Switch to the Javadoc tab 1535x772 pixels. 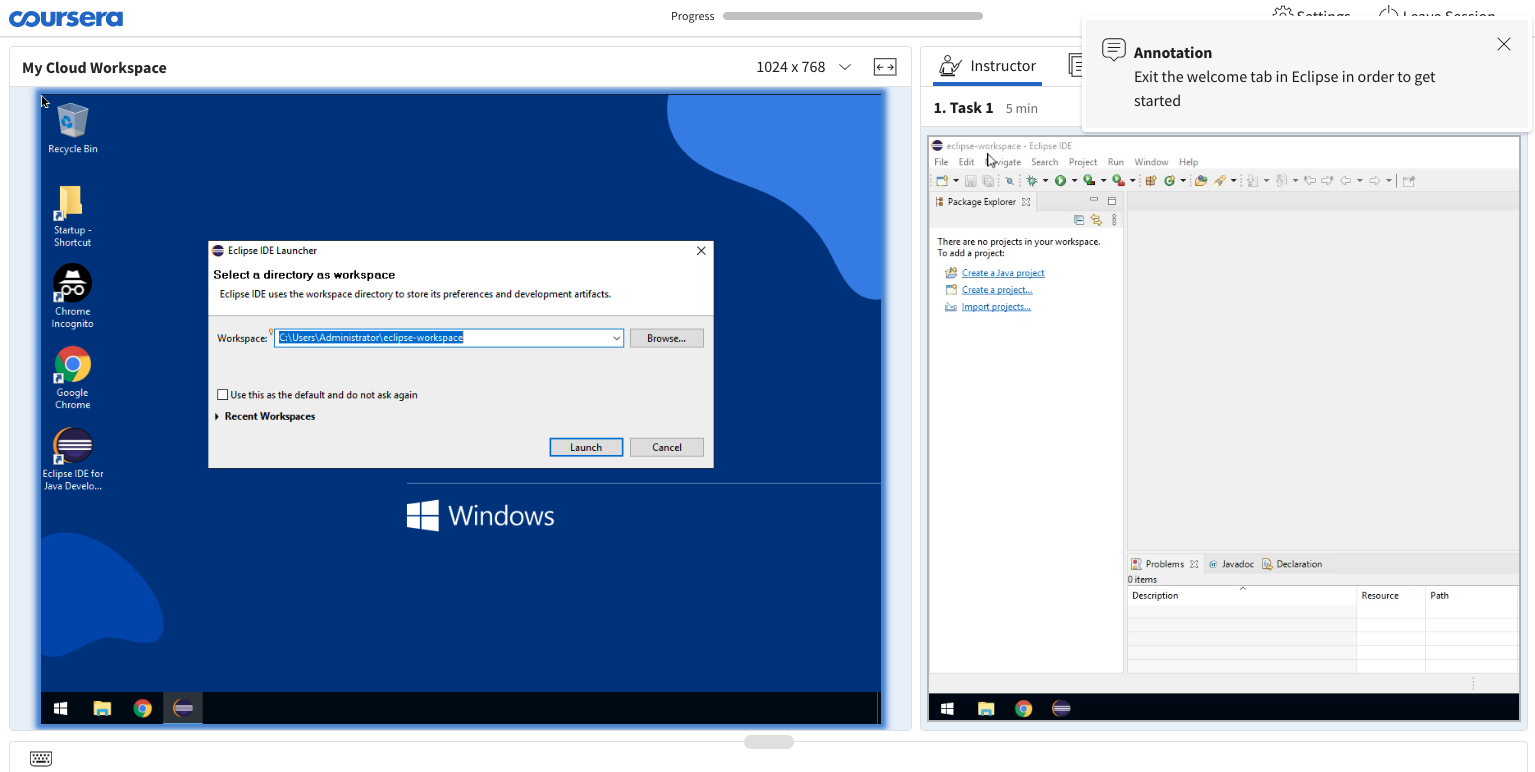(1230, 564)
